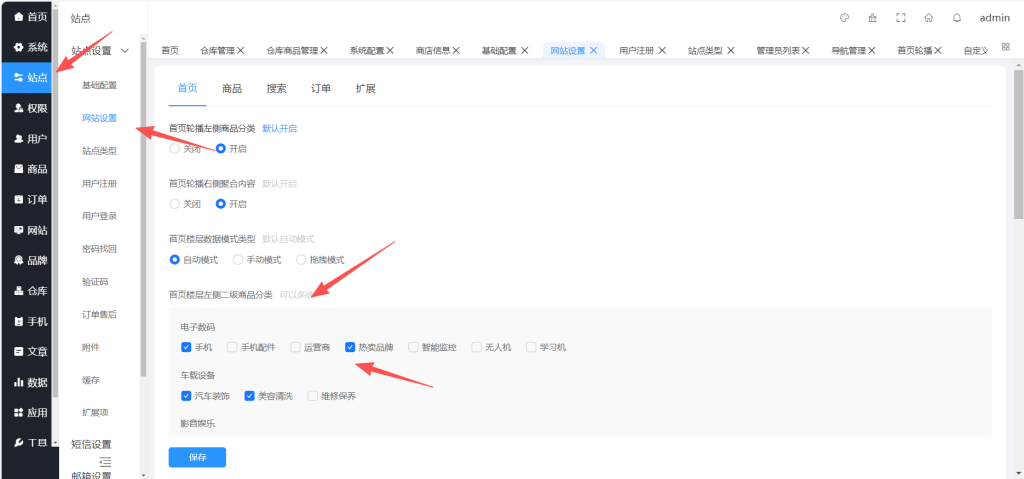Screen dimensions: 1024x479
Task: Close the active 网站设置 tab
Action: [594, 50]
